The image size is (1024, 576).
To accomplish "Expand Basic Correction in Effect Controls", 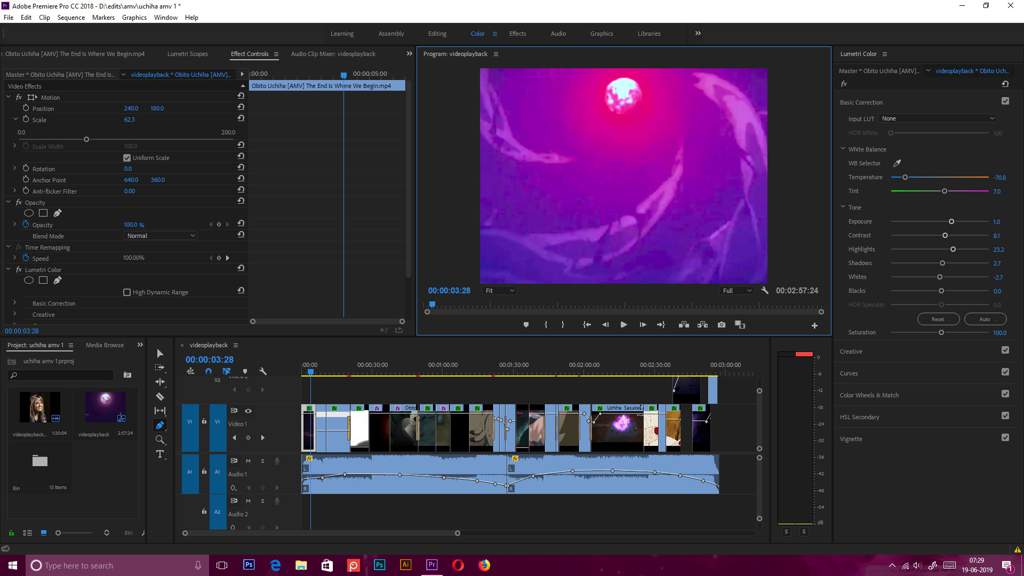I will coord(15,303).
